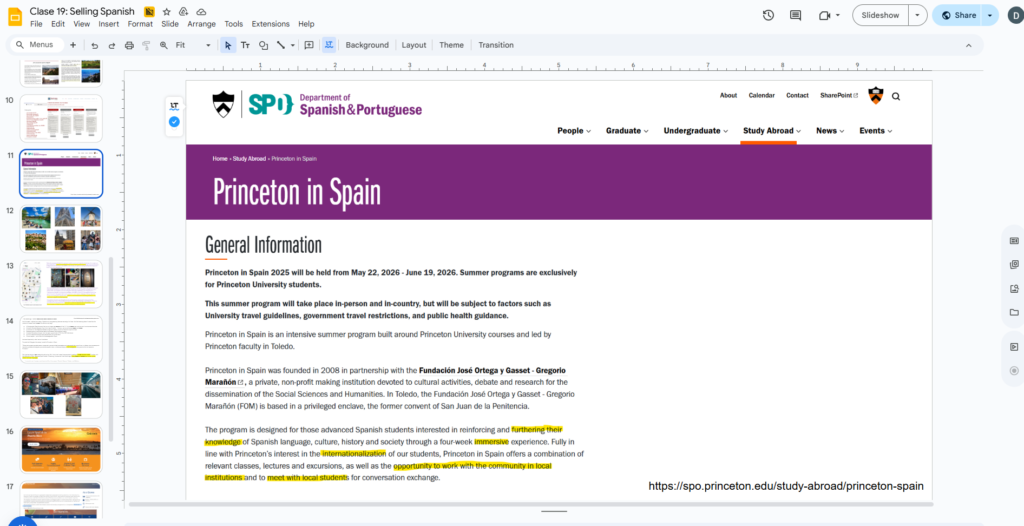Click the print icon in toolbar
Image resolution: width=1024 pixels, height=526 pixels.
[128, 45]
